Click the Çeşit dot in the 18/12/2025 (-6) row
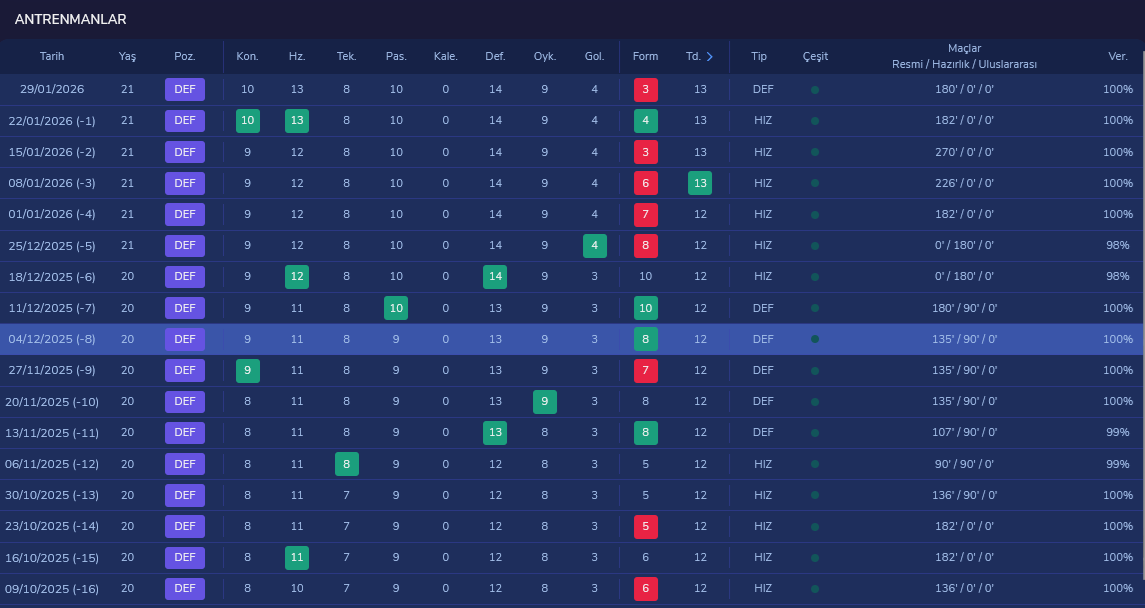1145x608 pixels. pyautogui.click(x=815, y=277)
